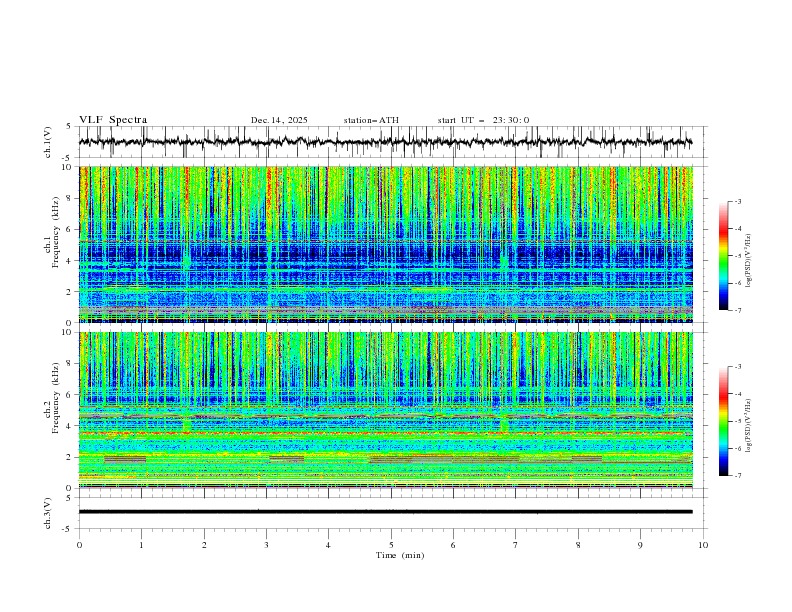Click the "-3" tick on upper color bar
Screen dimensions: 792x612
pyautogui.click(x=737, y=201)
